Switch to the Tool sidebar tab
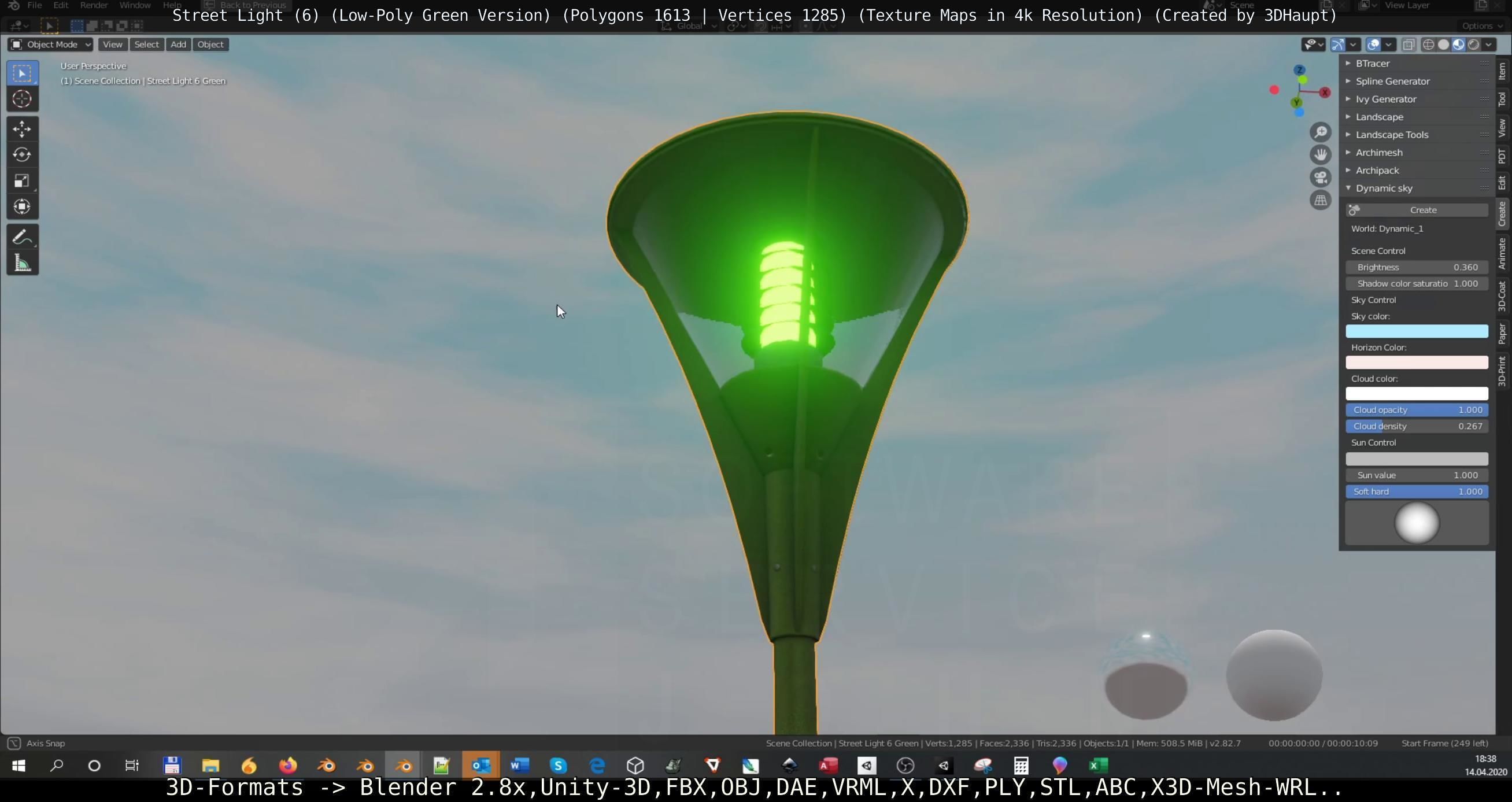 click(x=1502, y=99)
